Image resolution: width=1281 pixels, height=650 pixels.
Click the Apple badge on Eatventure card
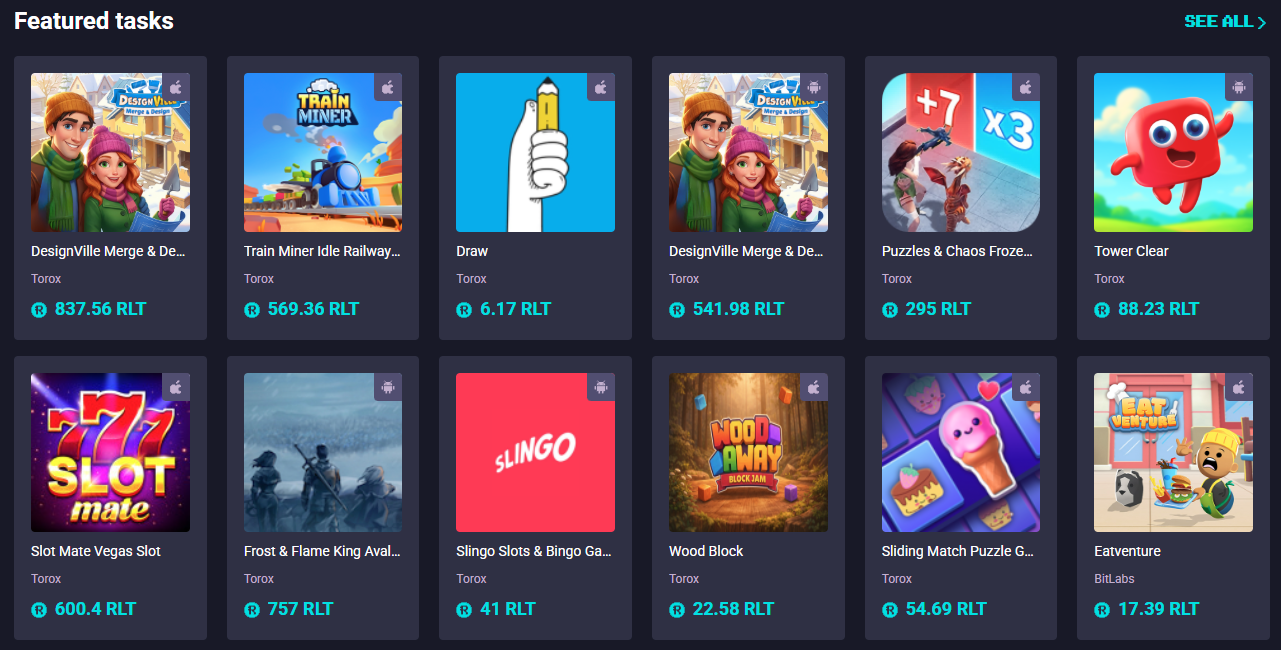[1239, 387]
